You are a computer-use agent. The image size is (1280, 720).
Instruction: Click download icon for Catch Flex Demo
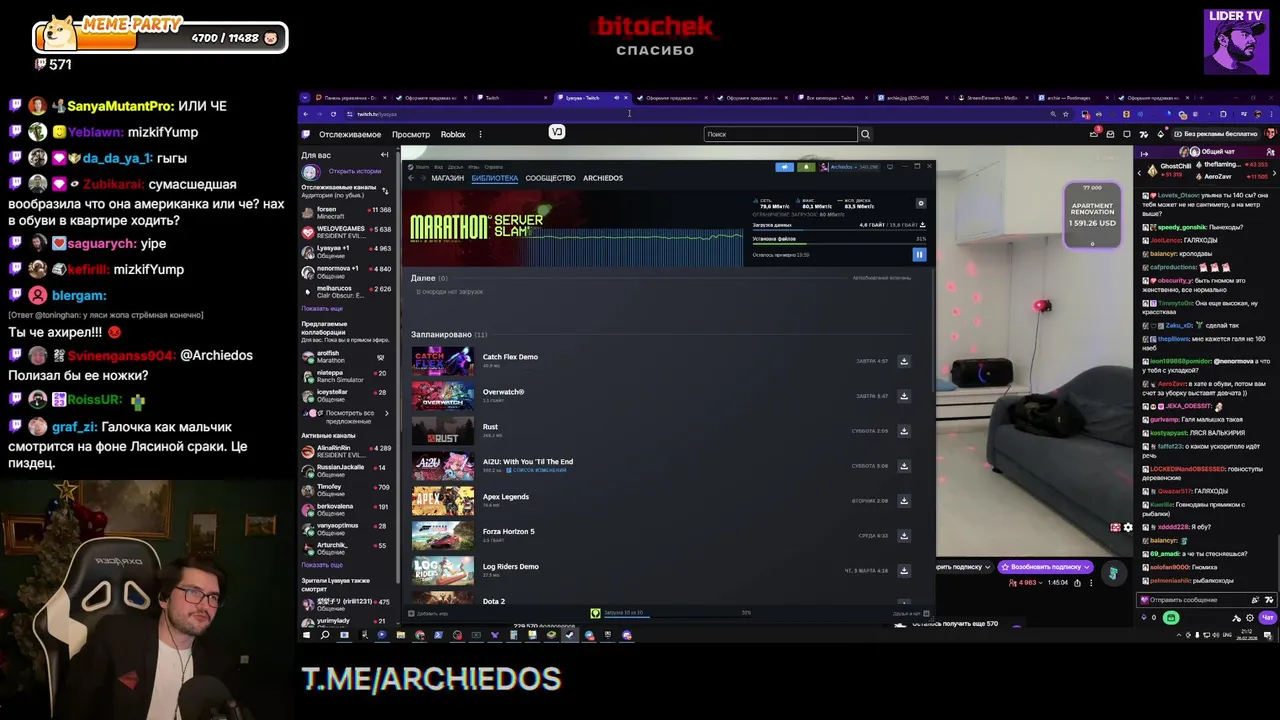(904, 361)
